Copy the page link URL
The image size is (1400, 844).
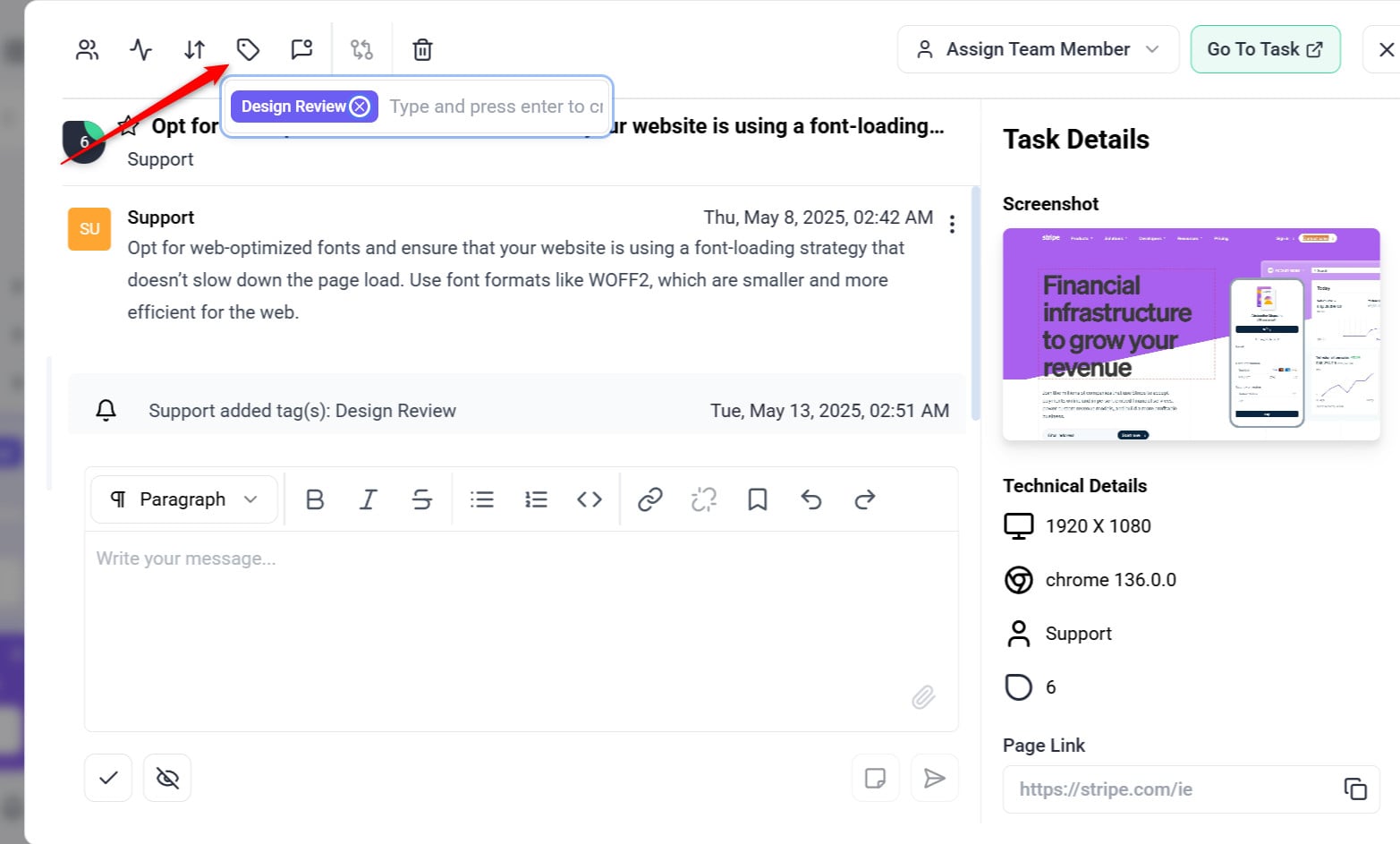[x=1354, y=789]
